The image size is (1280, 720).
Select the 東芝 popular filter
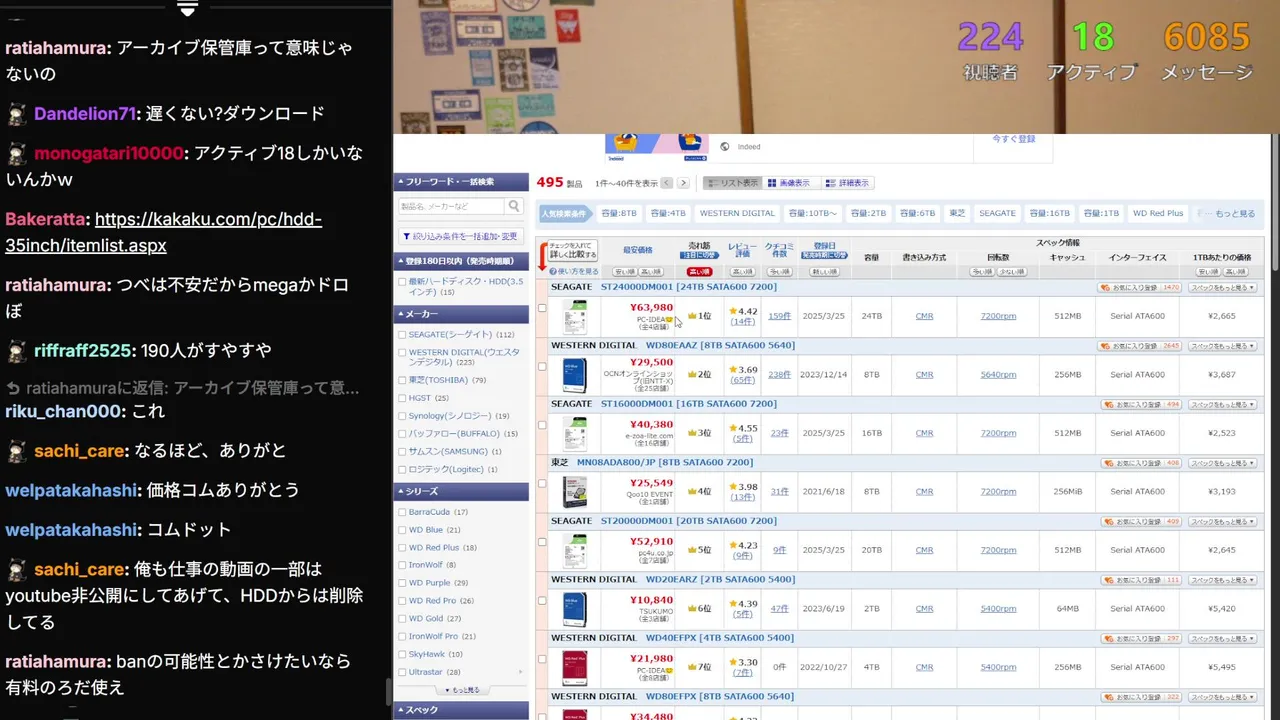(x=957, y=213)
